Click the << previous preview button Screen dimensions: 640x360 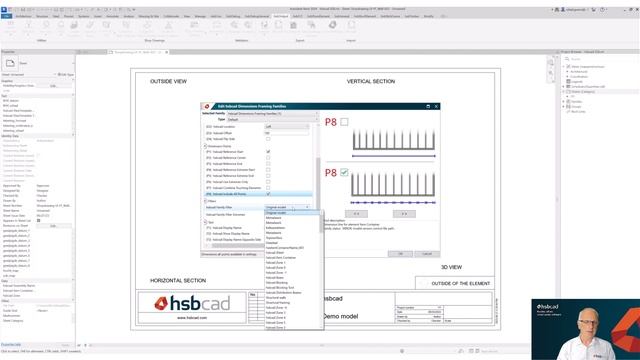[356, 214]
